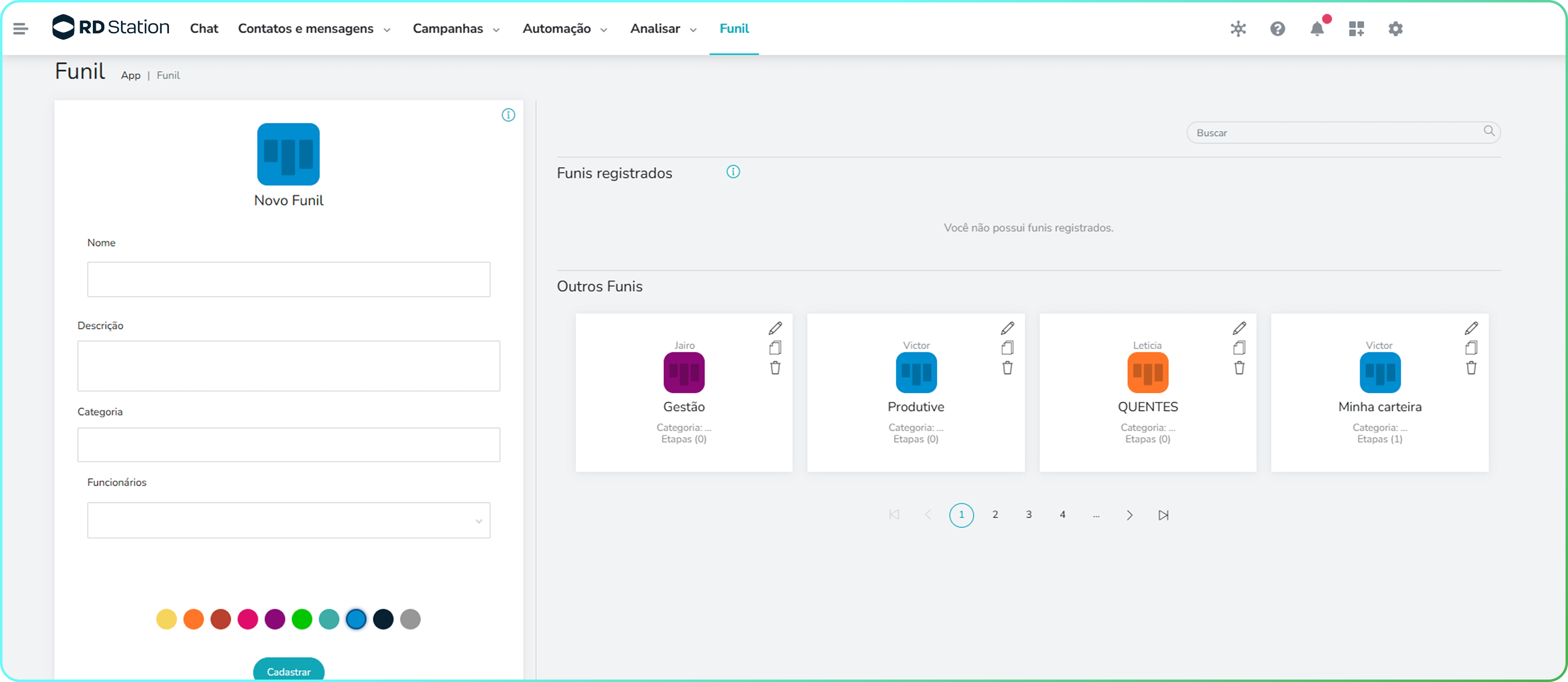This screenshot has height=682, width=1568.
Task: Click the search magnifier icon
Action: coord(1489,131)
